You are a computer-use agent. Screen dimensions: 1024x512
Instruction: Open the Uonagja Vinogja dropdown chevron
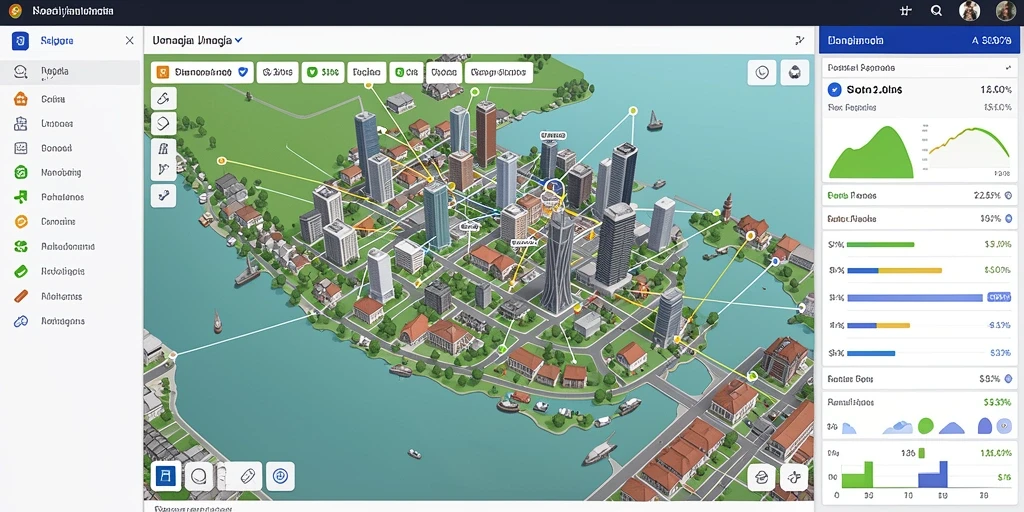click(239, 40)
